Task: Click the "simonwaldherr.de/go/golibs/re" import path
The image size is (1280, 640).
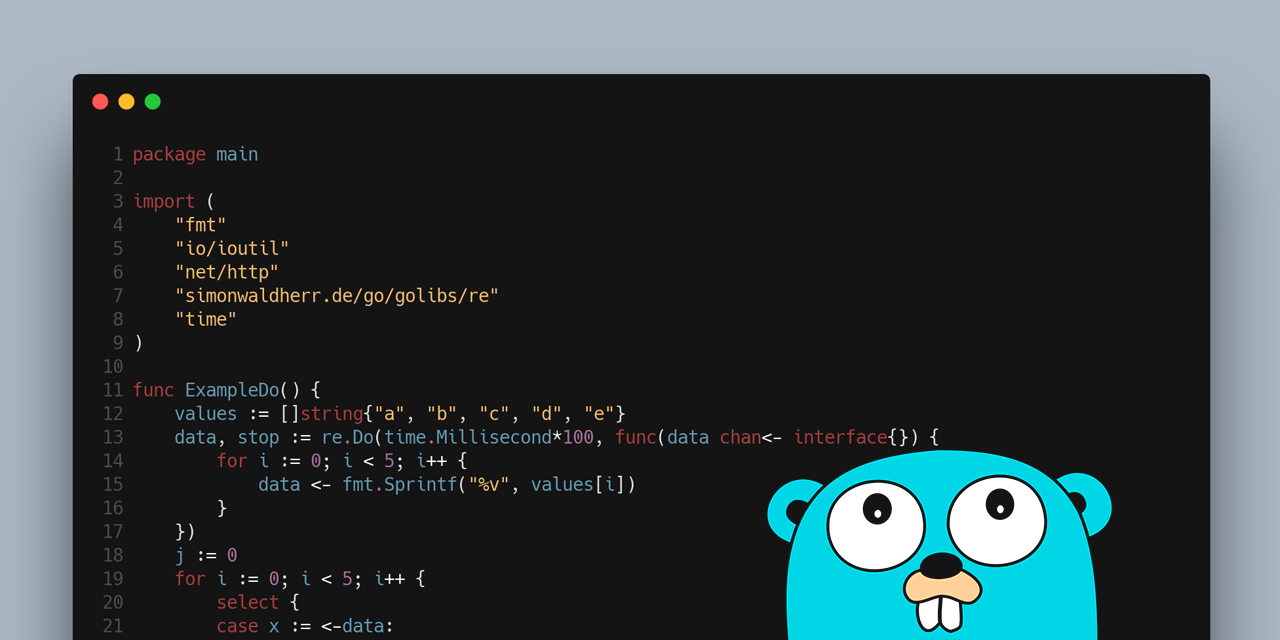Action: (x=337, y=296)
